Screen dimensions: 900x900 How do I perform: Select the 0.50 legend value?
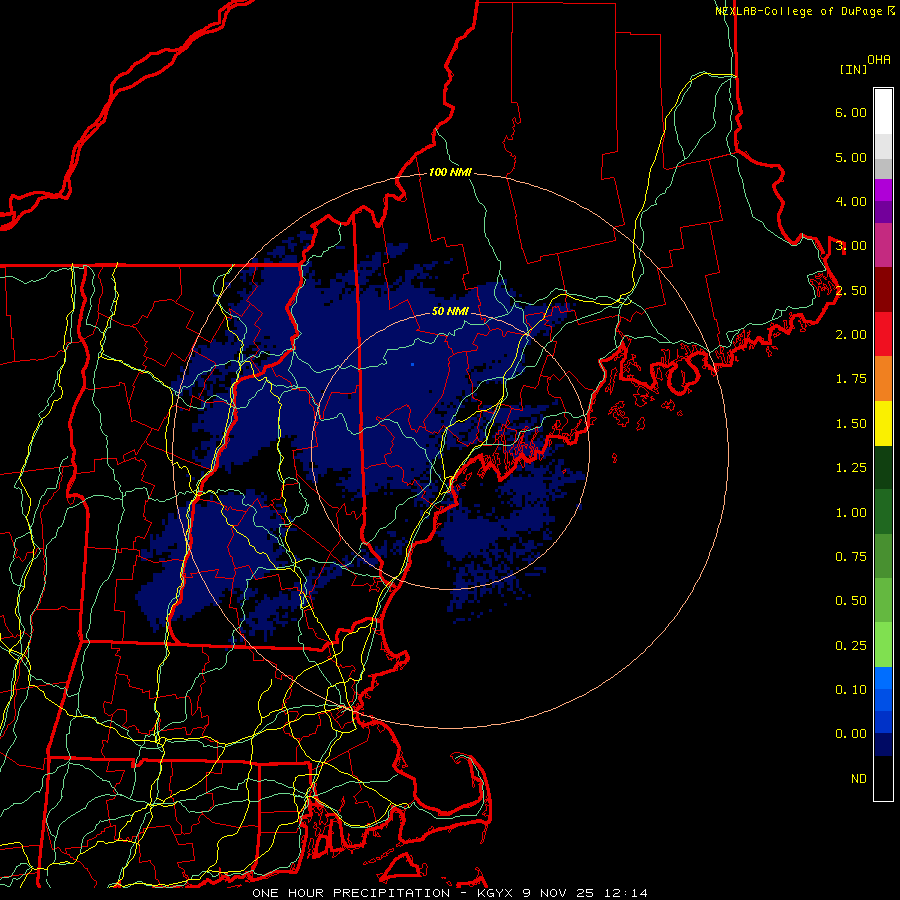pos(851,601)
